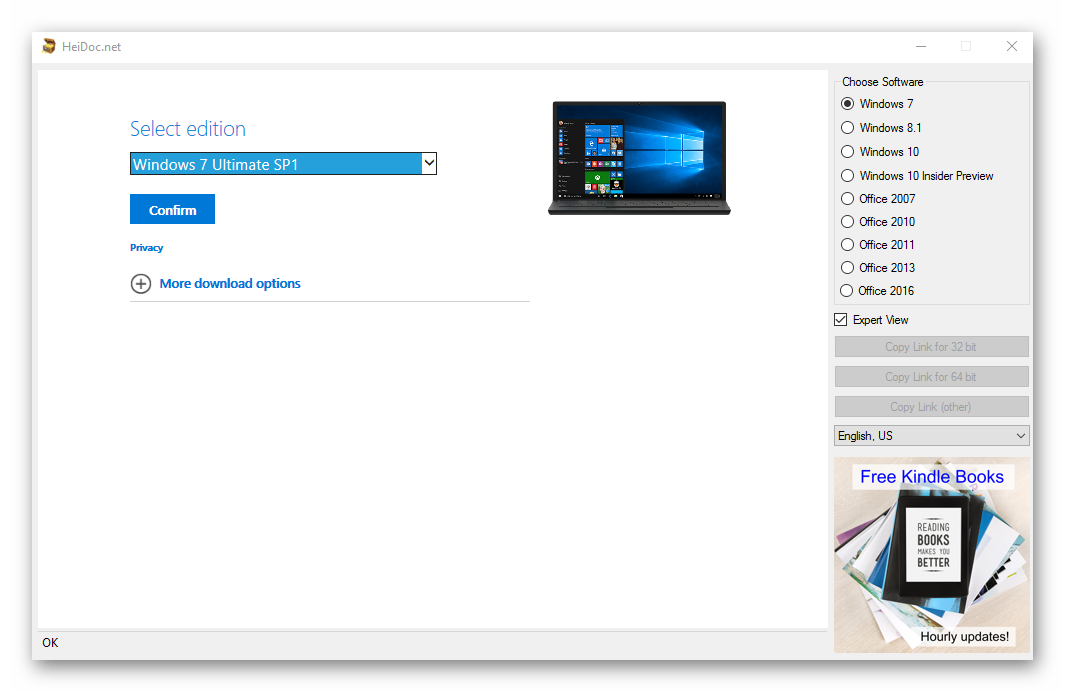Select the Windows 7 radio button
The width and height of the screenshot is (1065, 692).
coord(848,104)
